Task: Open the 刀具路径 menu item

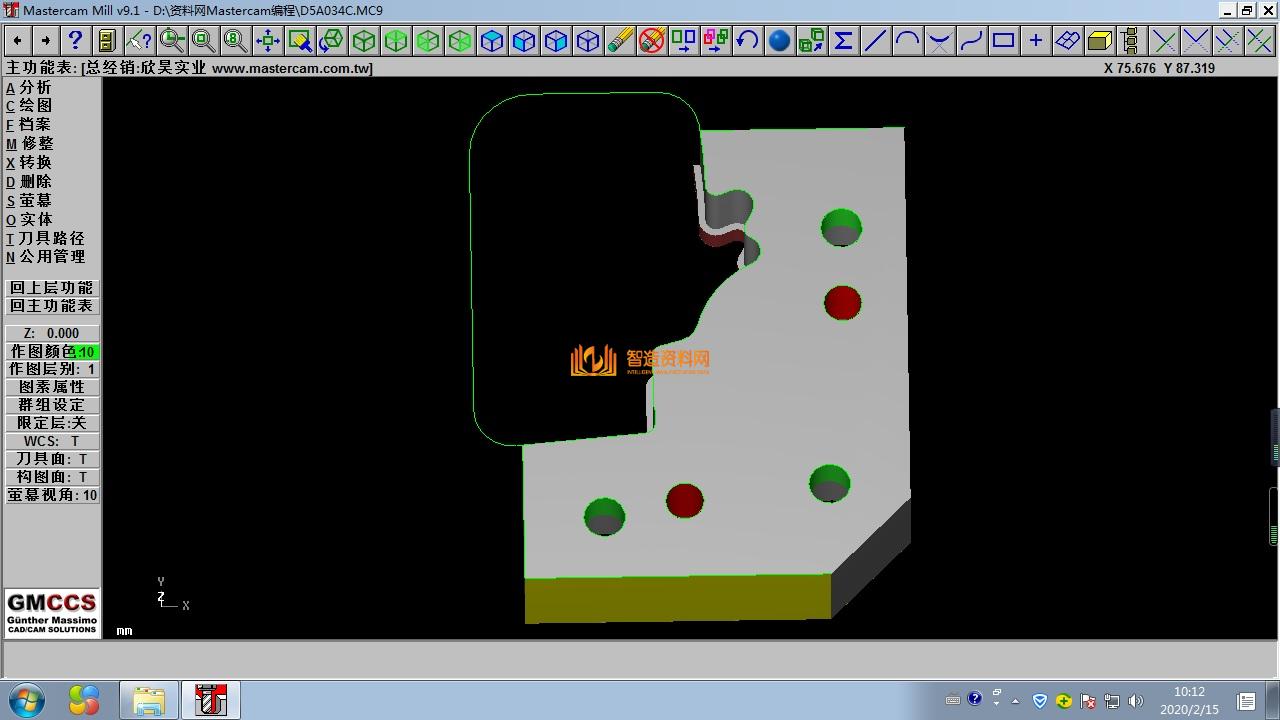Action: [x=51, y=238]
